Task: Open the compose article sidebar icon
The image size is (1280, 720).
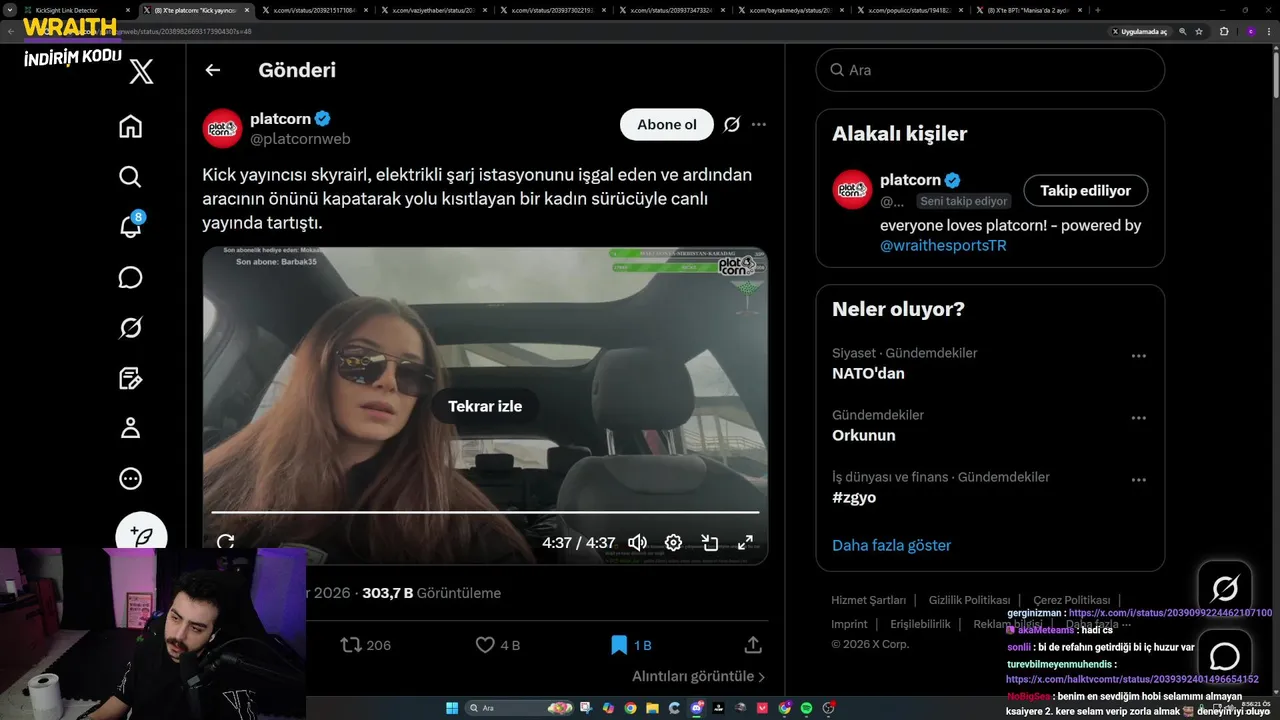Action: 130,378
